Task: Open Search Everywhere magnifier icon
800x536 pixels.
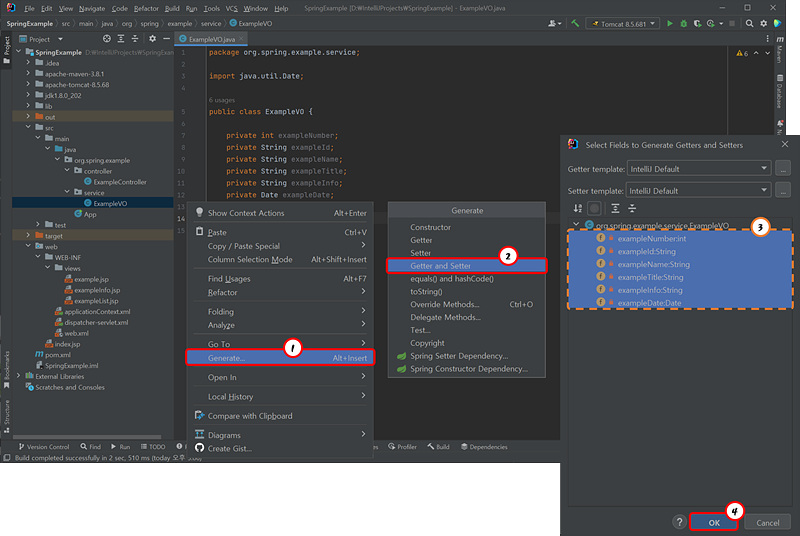Action: (749, 23)
